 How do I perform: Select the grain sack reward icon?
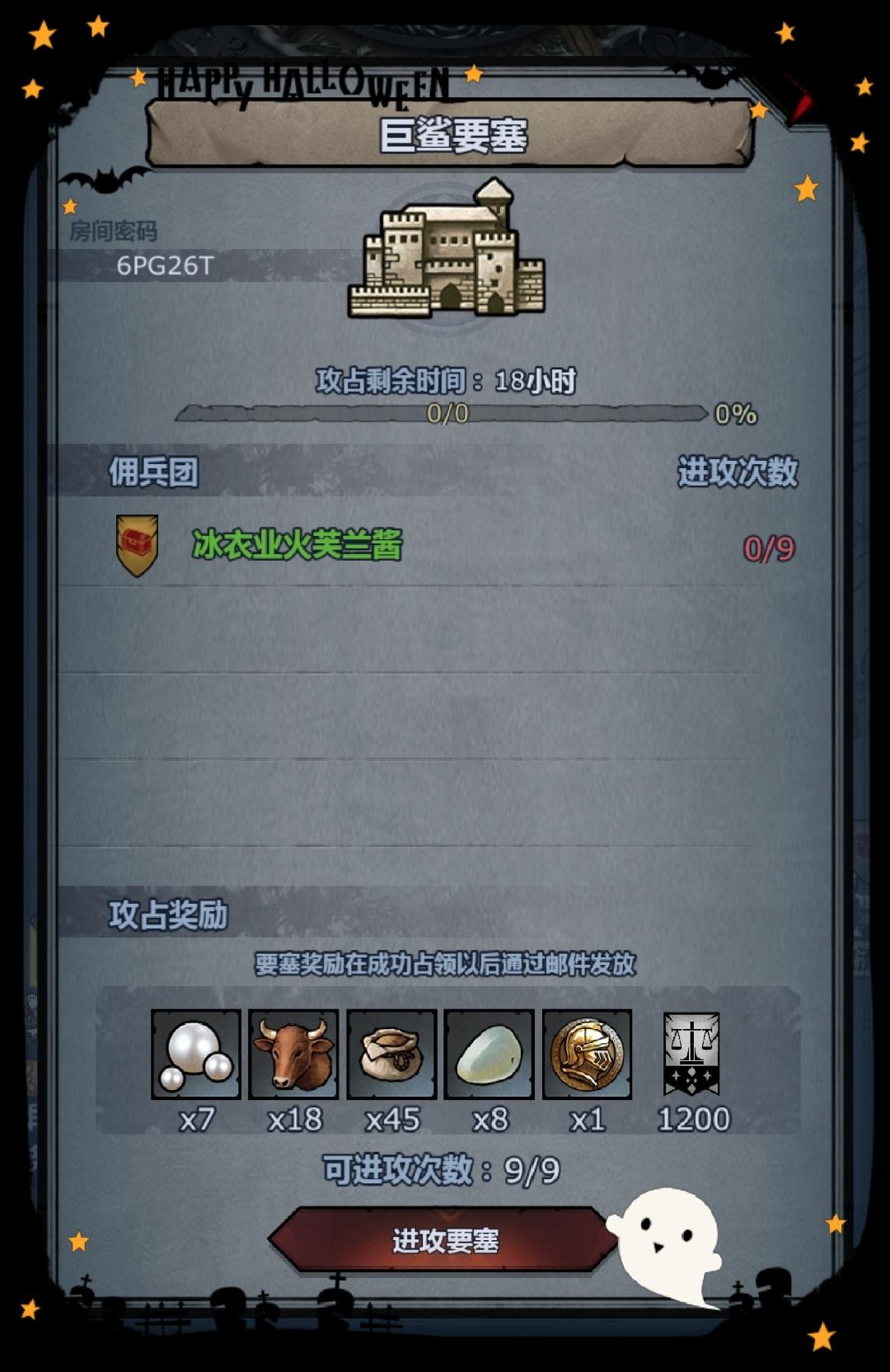(x=391, y=1054)
